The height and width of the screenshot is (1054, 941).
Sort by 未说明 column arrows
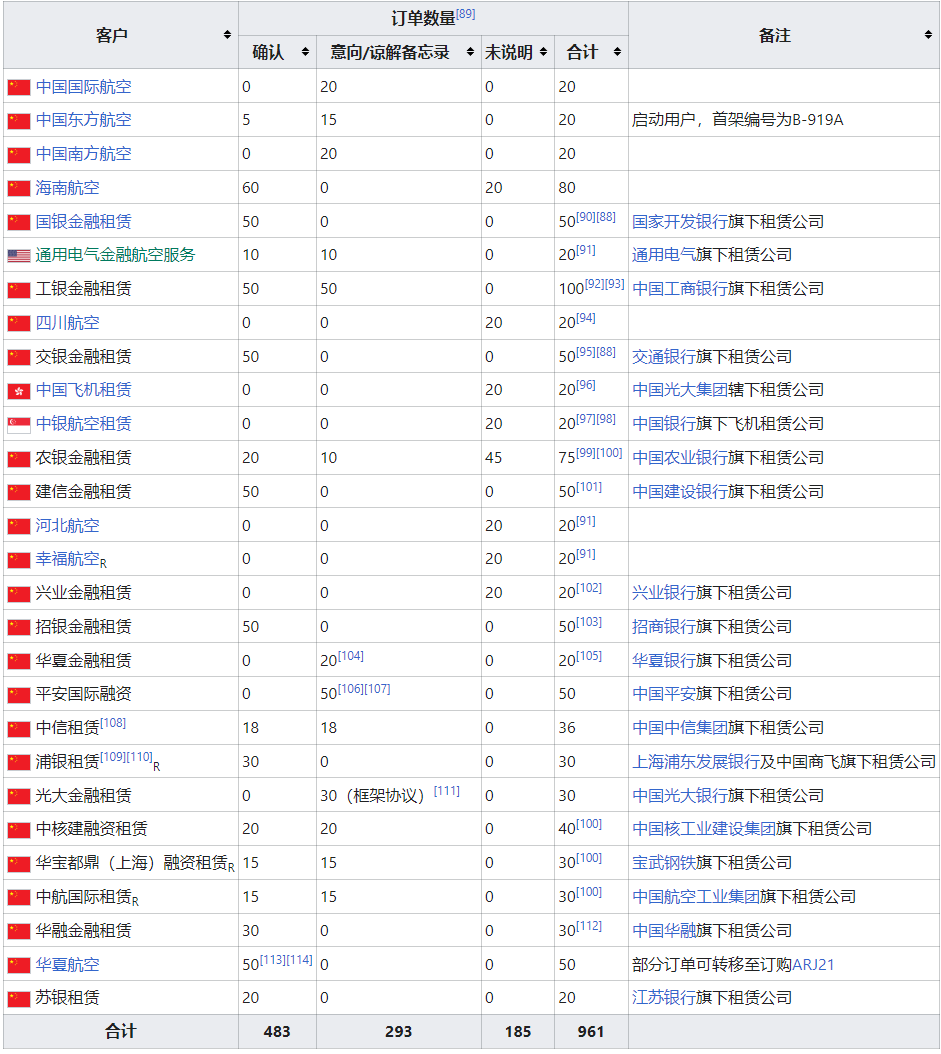pos(543,52)
